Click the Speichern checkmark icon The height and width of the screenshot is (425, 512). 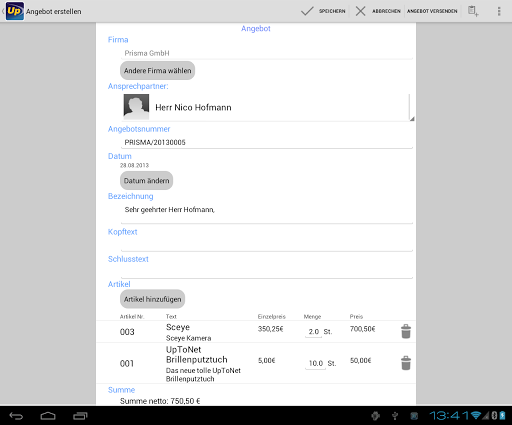[x=307, y=11]
